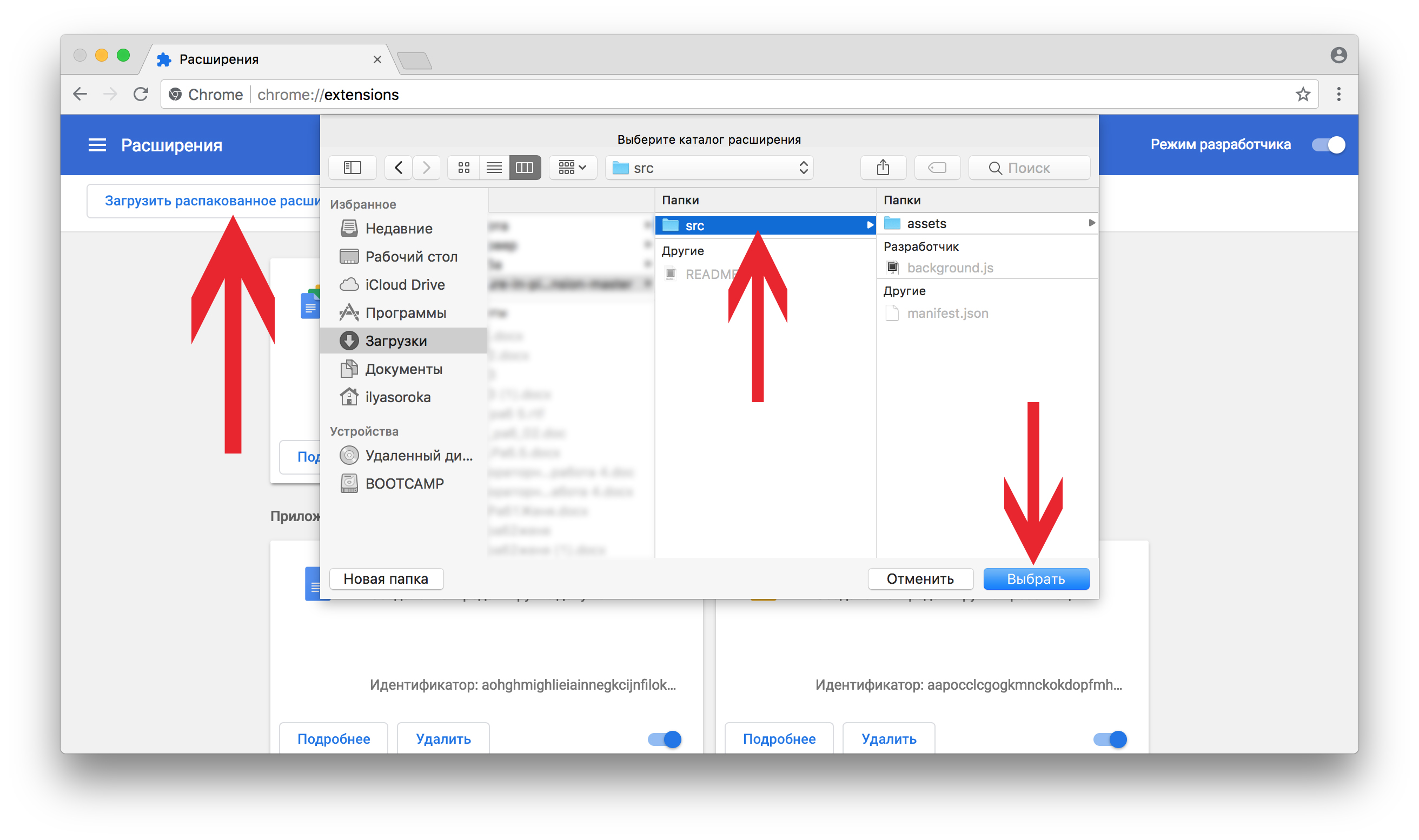Screen dimensions: 1419x840
Task: Open Документы in the sidebar
Action: click(404, 369)
